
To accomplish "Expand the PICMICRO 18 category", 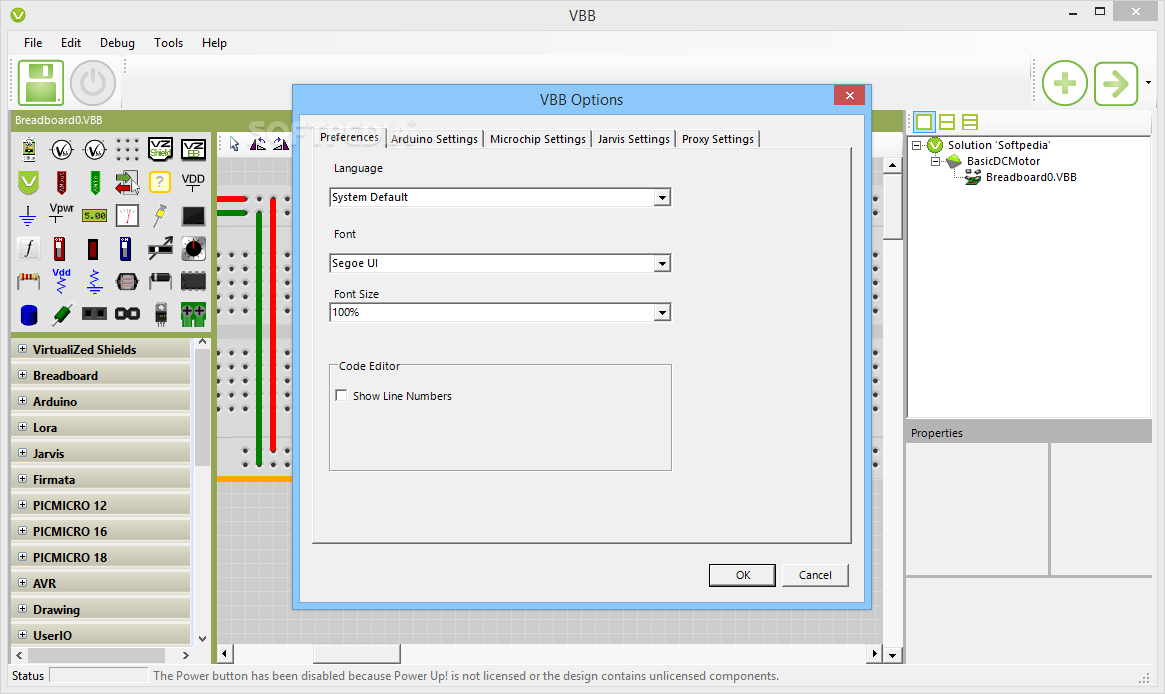I will coord(22,557).
